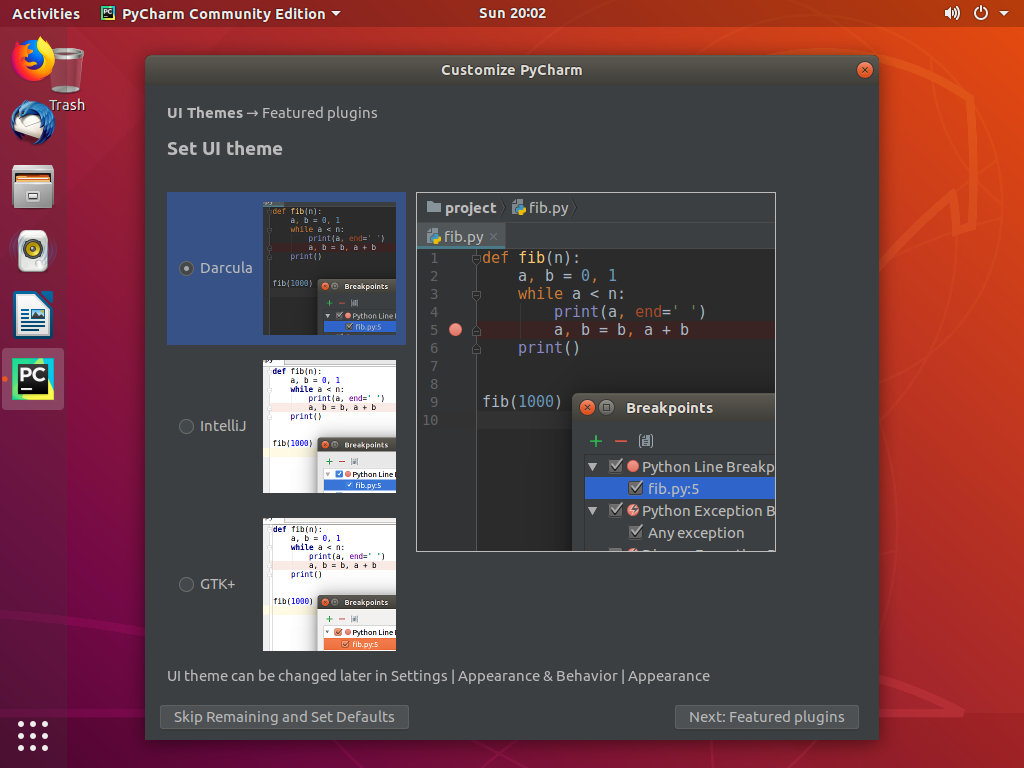Click the green plus add-breakpoint icon in preview
This screenshot has width=1024, height=768.
(x=596, y=441)
